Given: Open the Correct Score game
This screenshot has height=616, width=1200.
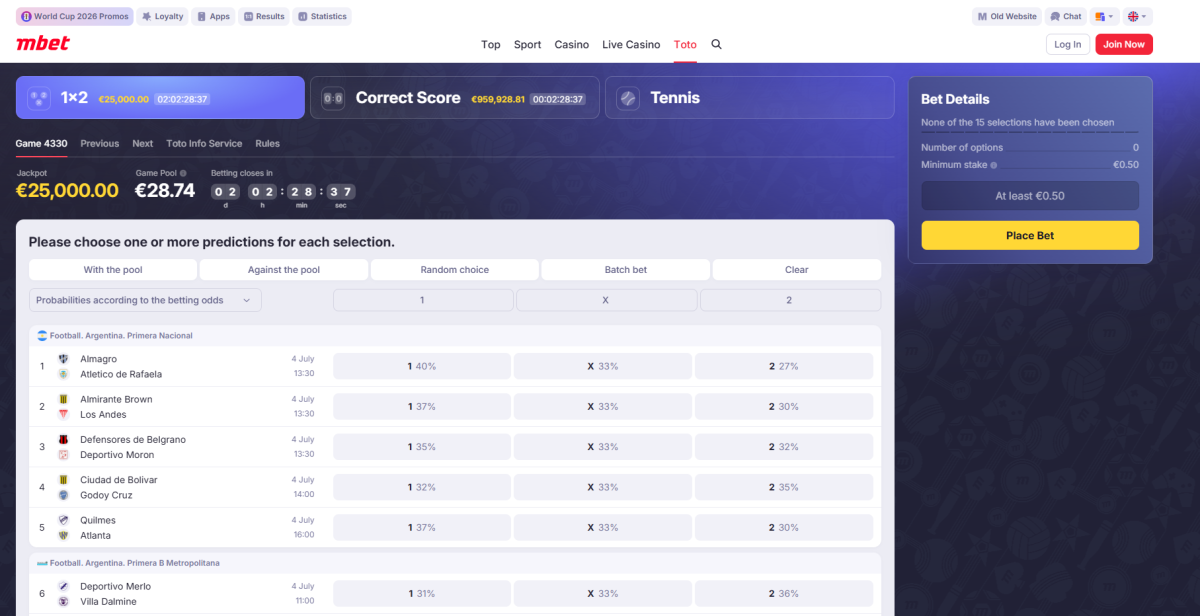Looking at the screenshot, I should tap(455, 98).
